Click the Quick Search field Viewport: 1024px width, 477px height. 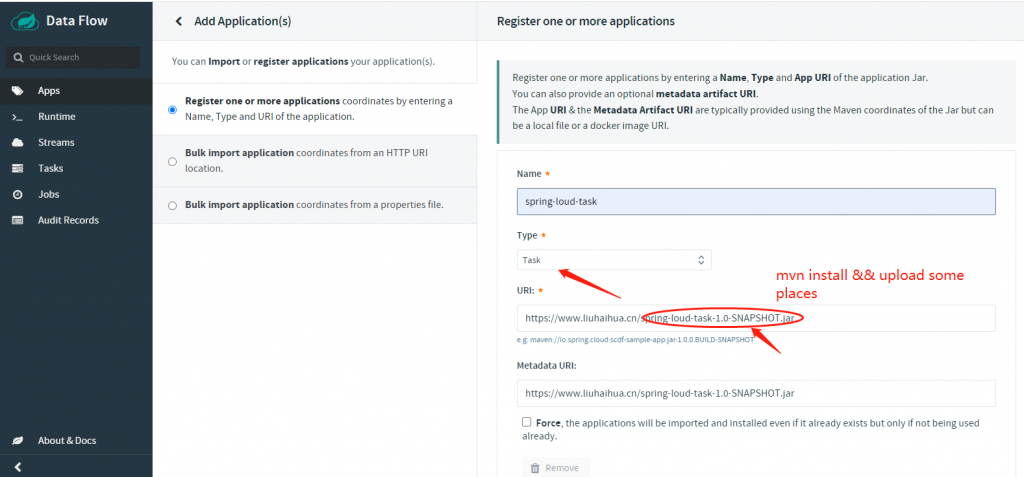click(x=78, y=58)
